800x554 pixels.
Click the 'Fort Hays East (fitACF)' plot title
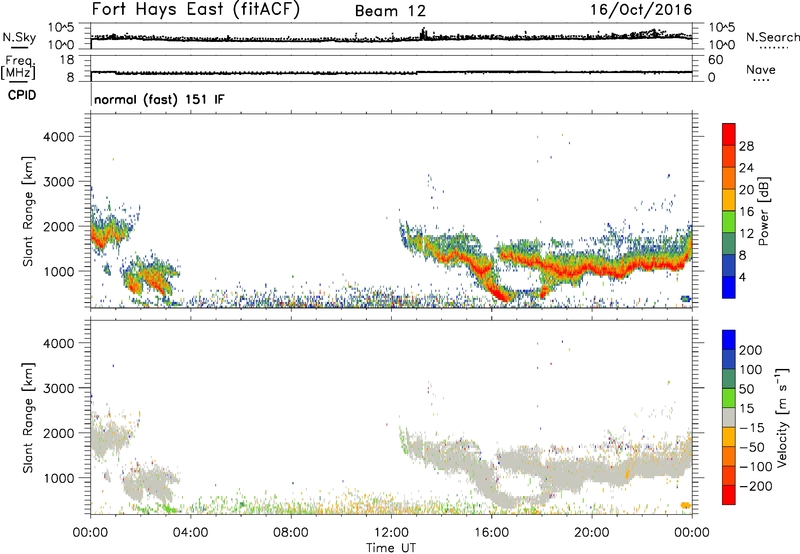(196, 9)
